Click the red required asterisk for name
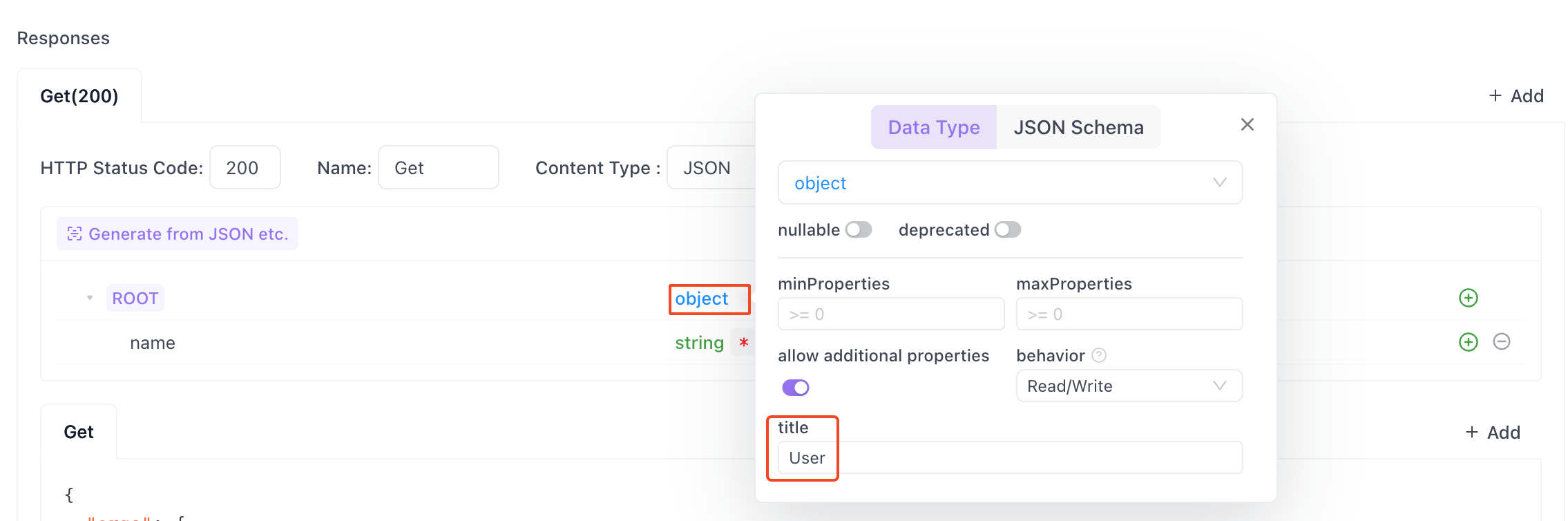This screenshot has width=1568, height=521. coord(743,343)
